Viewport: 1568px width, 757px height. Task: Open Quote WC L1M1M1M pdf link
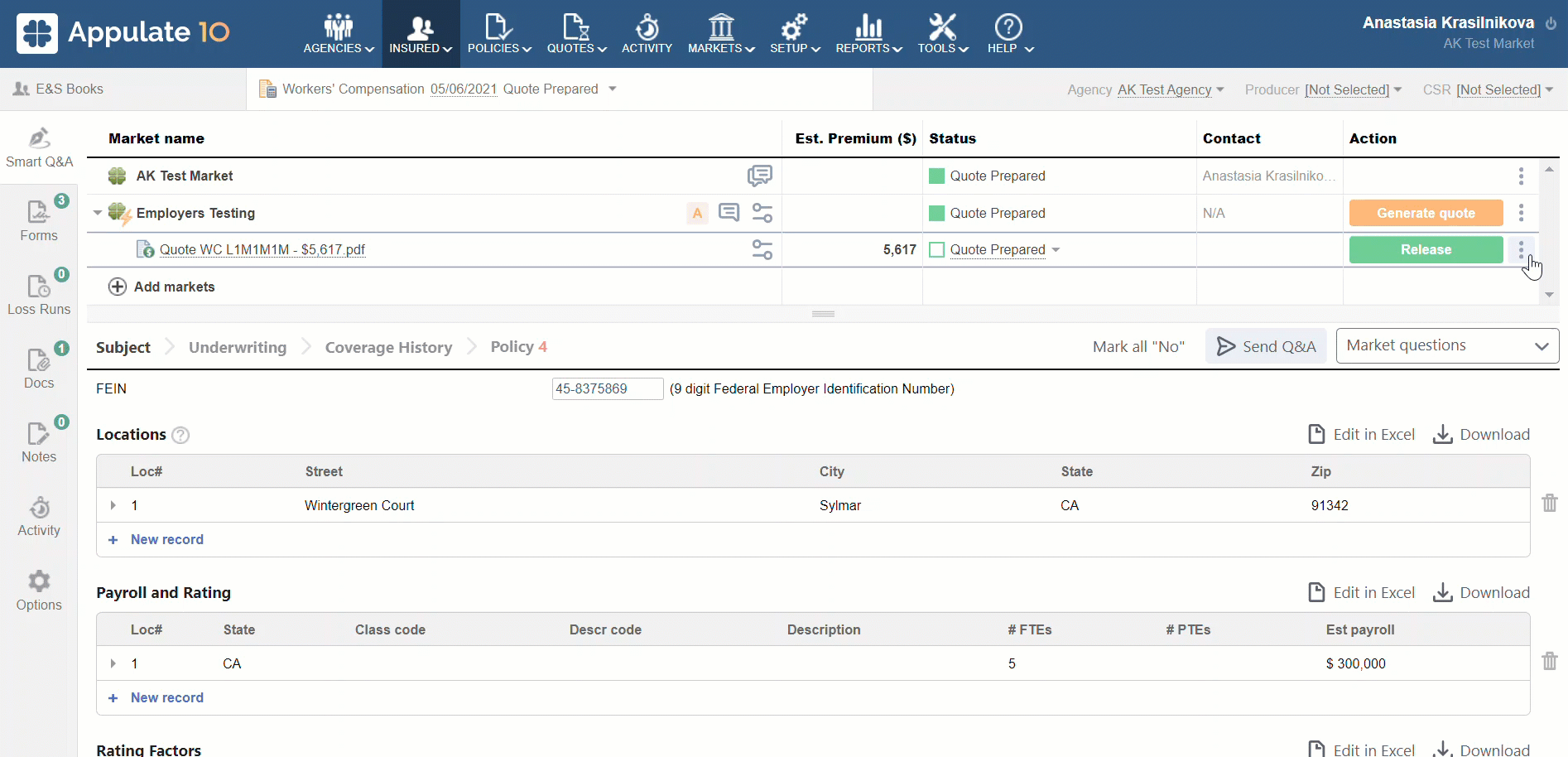tap(262, 249)
